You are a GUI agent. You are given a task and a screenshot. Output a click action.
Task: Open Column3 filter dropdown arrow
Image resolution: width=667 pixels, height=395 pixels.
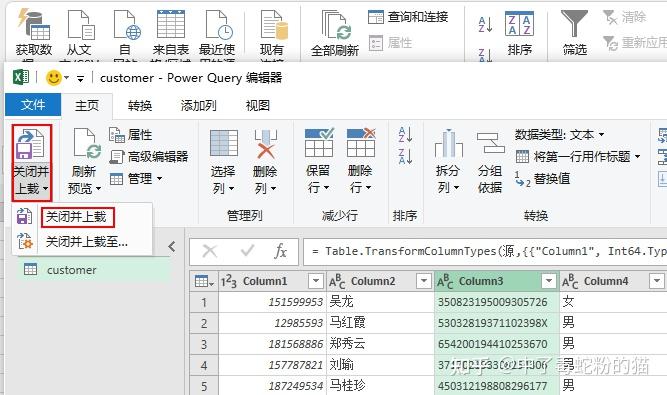tap(549, 281)
